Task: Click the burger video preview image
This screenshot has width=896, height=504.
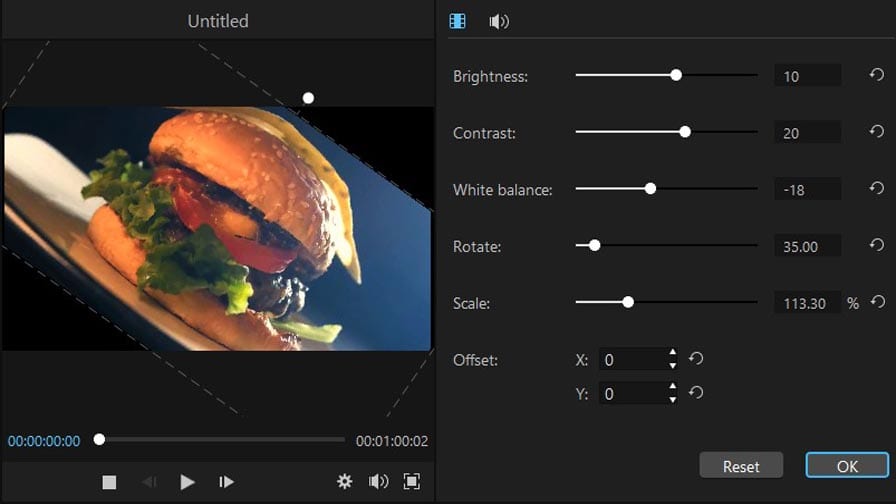Action: 217,229
